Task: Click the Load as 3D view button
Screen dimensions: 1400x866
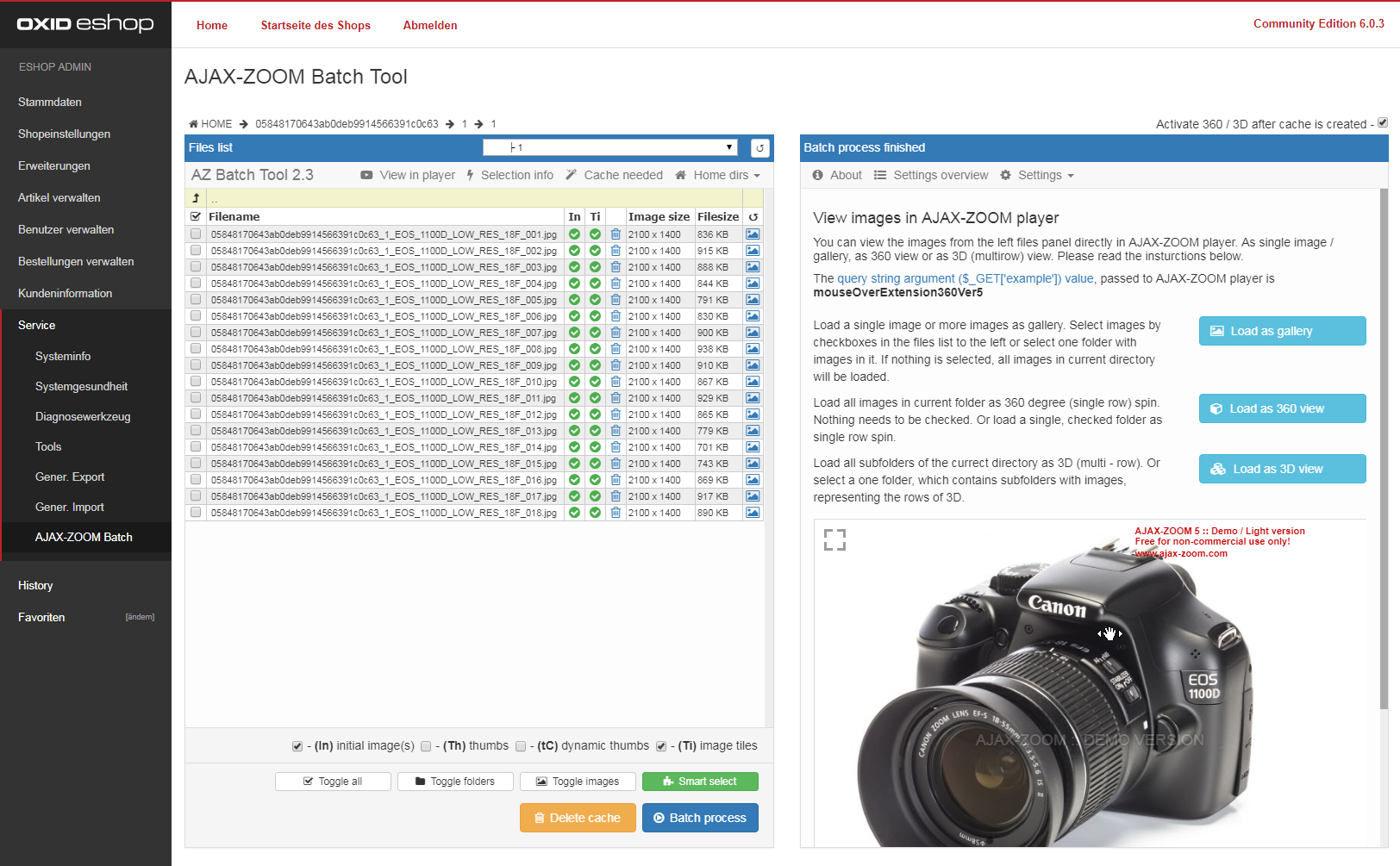Action: click(1282, 469)
